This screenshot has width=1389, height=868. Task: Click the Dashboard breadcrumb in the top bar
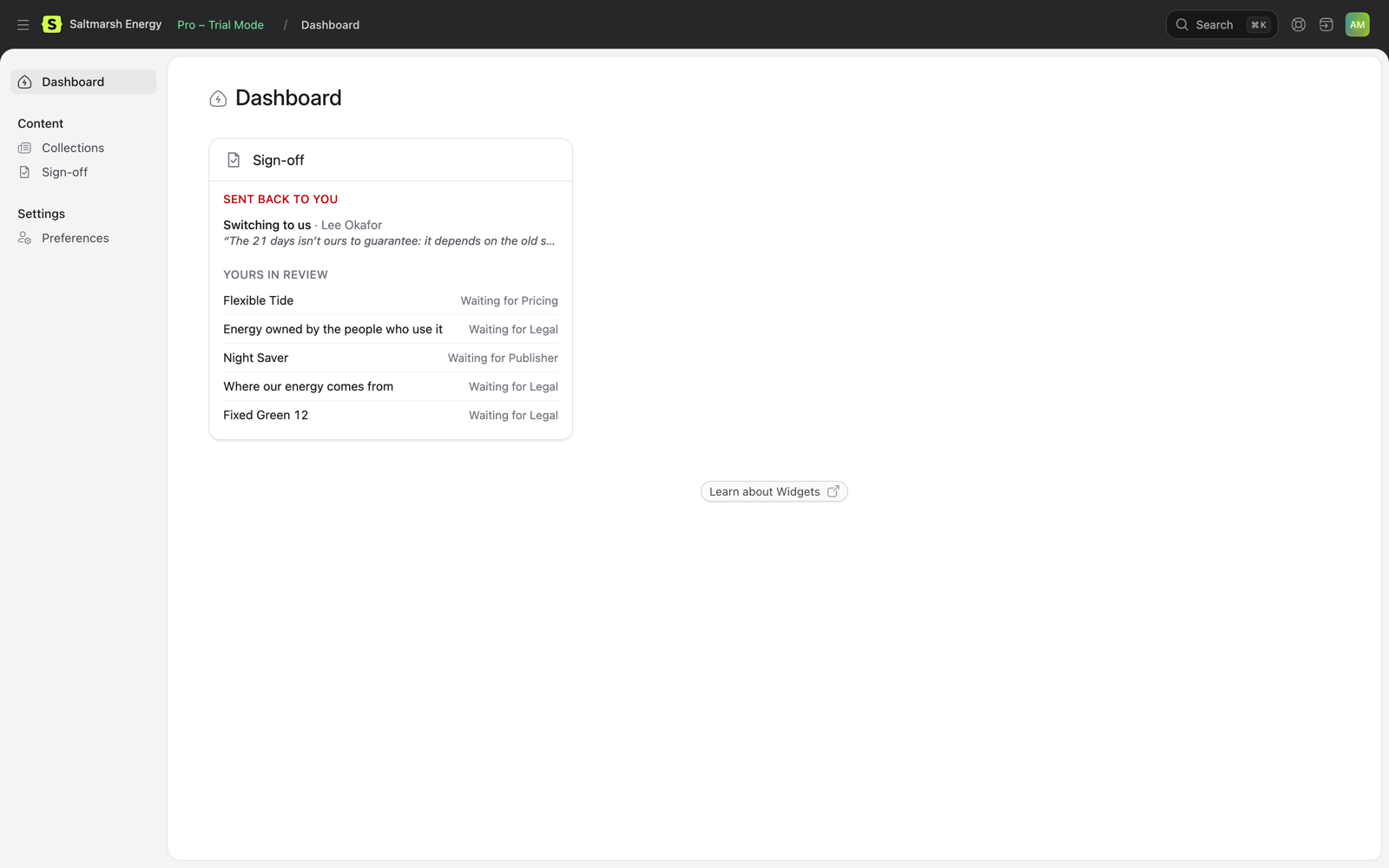[x=330, y=25]
